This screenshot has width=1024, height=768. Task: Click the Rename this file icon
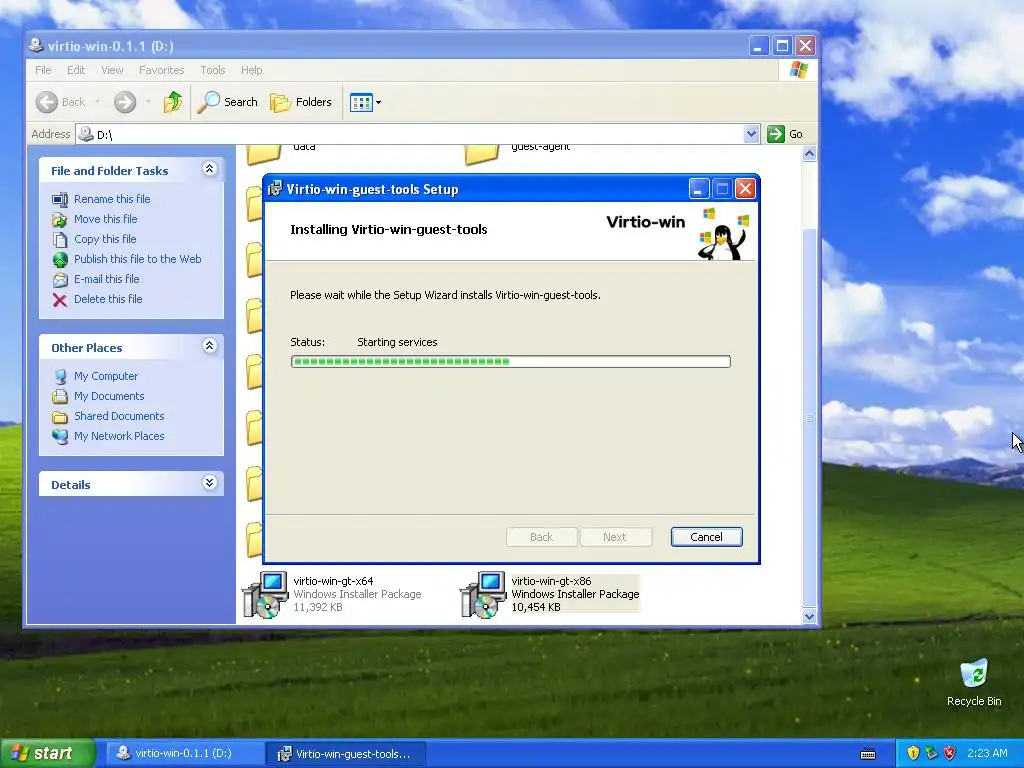pyautogui.click(x=60, y=199)
